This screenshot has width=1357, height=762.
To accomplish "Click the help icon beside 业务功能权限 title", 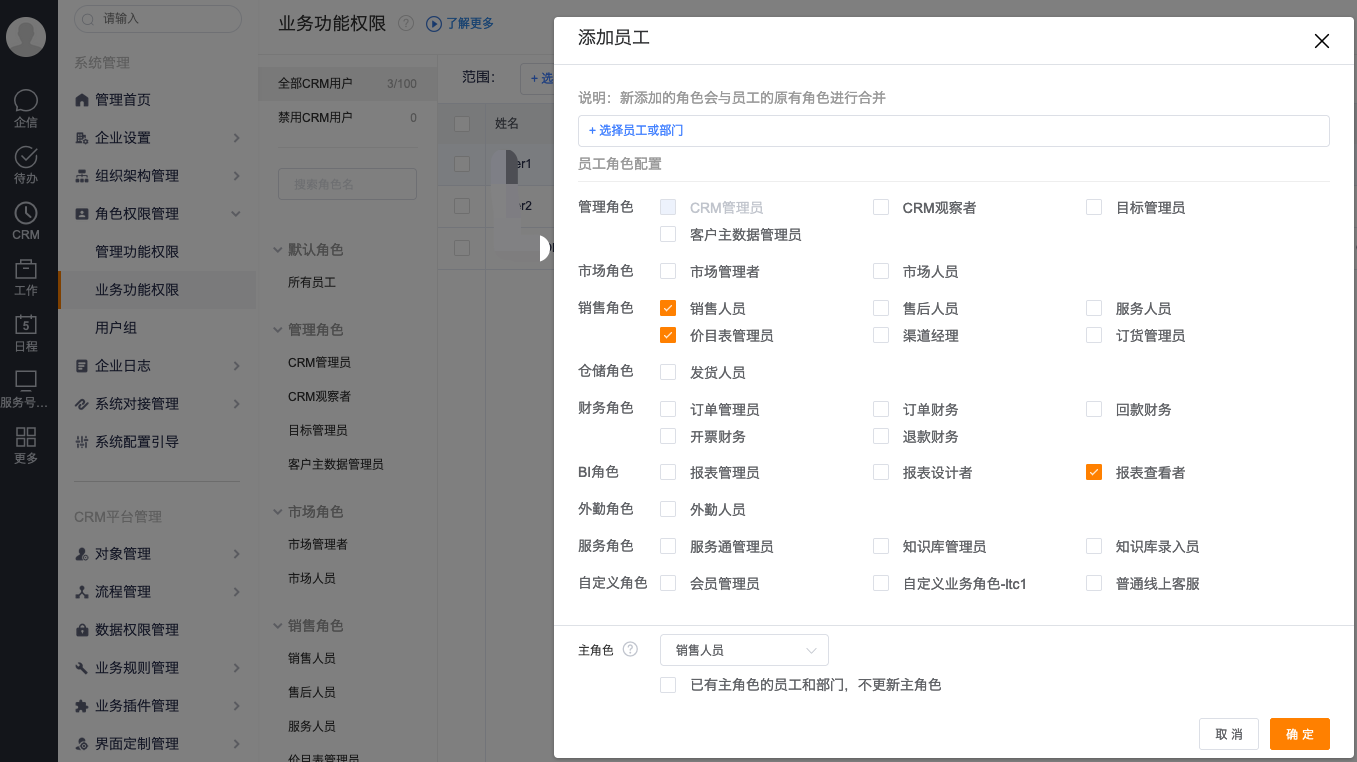I will pyautogui.click(x=405, y=23).
